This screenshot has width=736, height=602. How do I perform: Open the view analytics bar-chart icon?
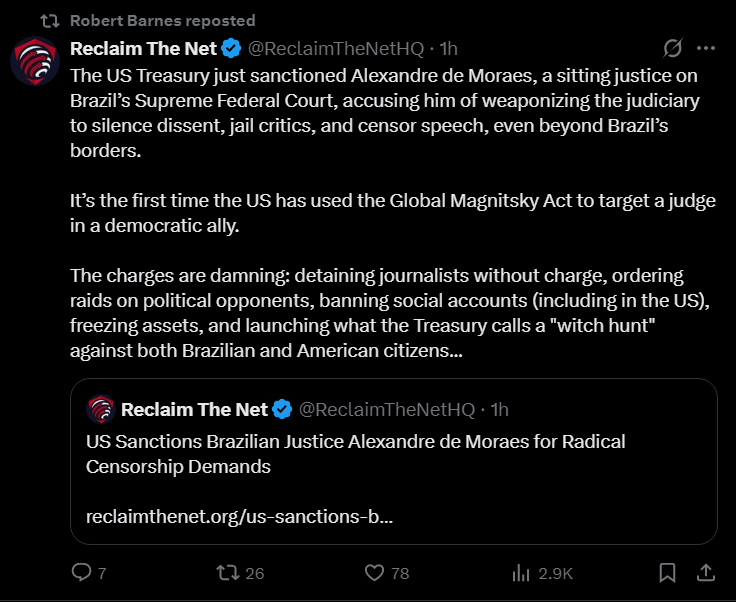pyautogui.click(x=521, y=573)
